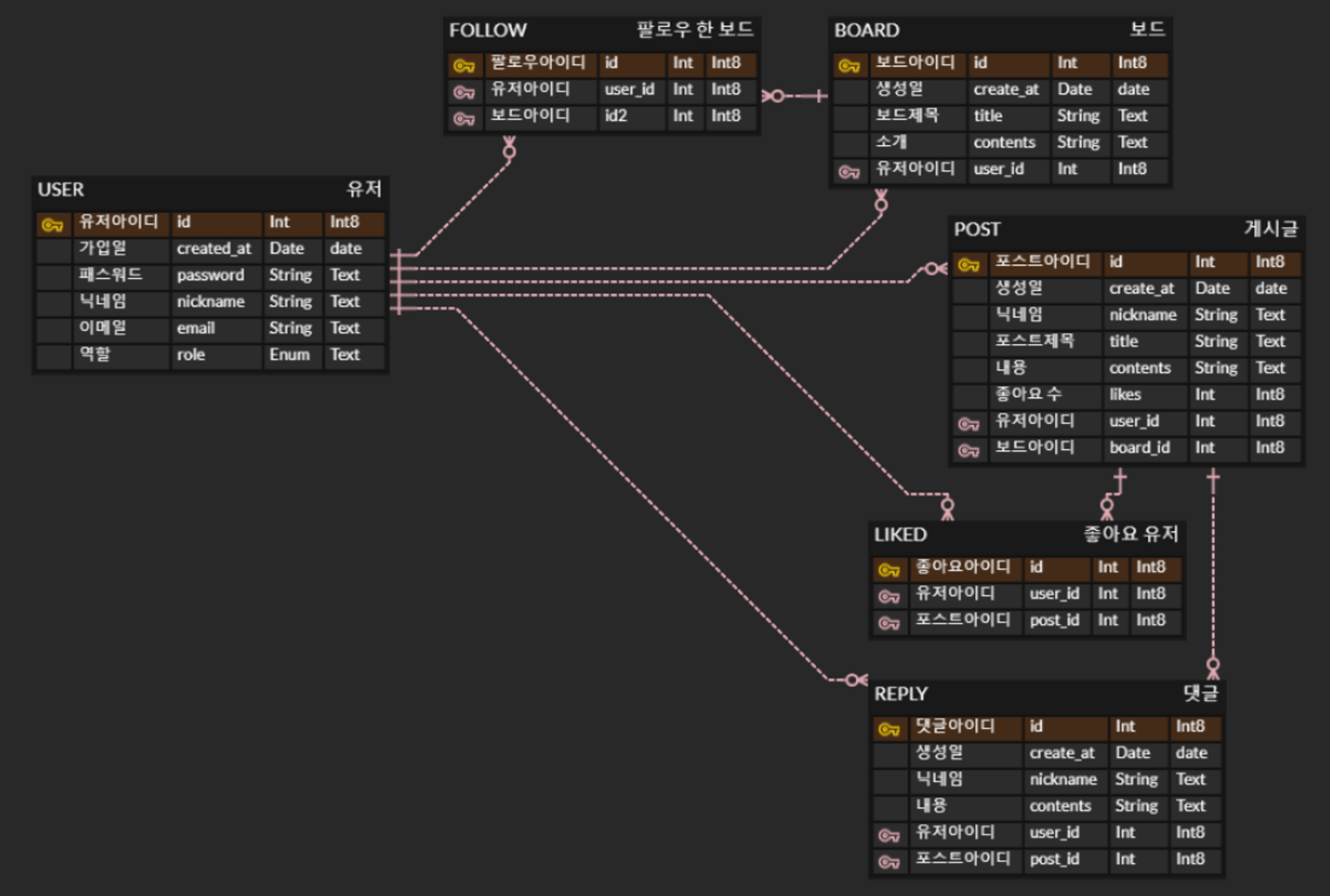This screenshot has width=1330, height=896.
Task: Click the 유저 comment on USER table
Action: coord(364,189)
